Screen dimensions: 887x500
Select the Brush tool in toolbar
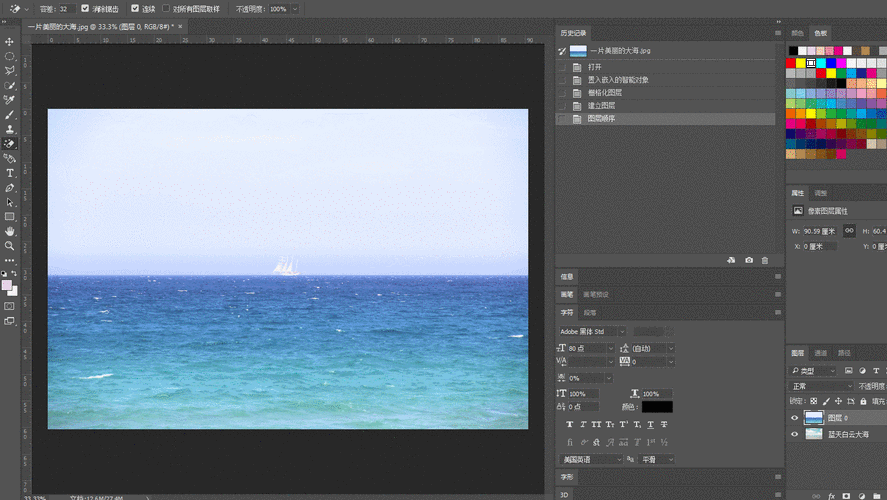tap(10, 115)
